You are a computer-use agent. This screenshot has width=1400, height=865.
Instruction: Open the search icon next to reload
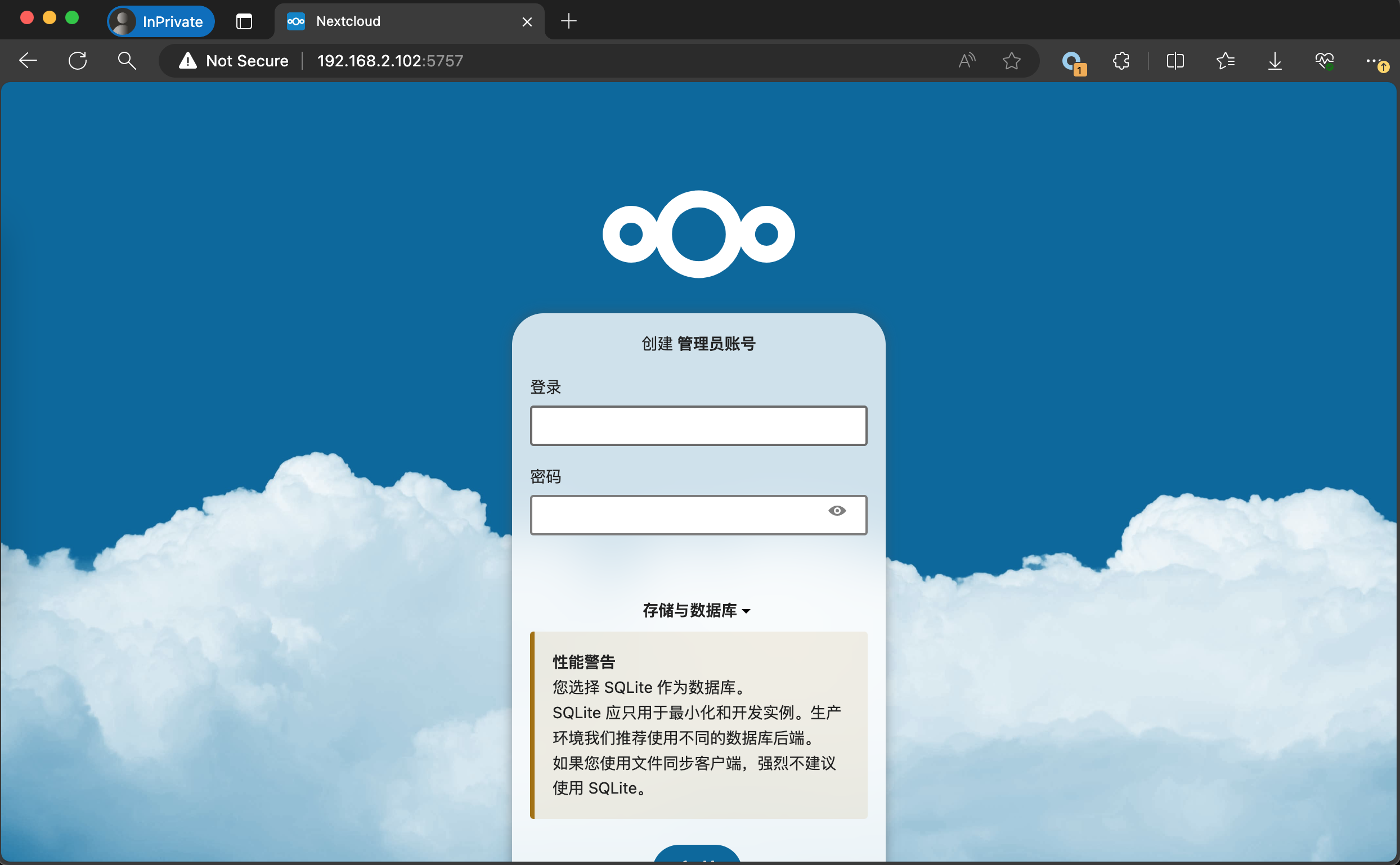[127, 61]
